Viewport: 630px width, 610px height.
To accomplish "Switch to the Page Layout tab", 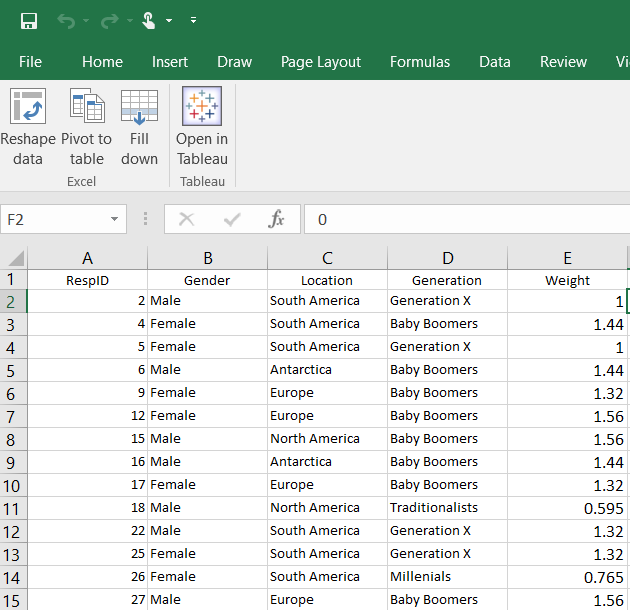I will [x=320, y=62].
